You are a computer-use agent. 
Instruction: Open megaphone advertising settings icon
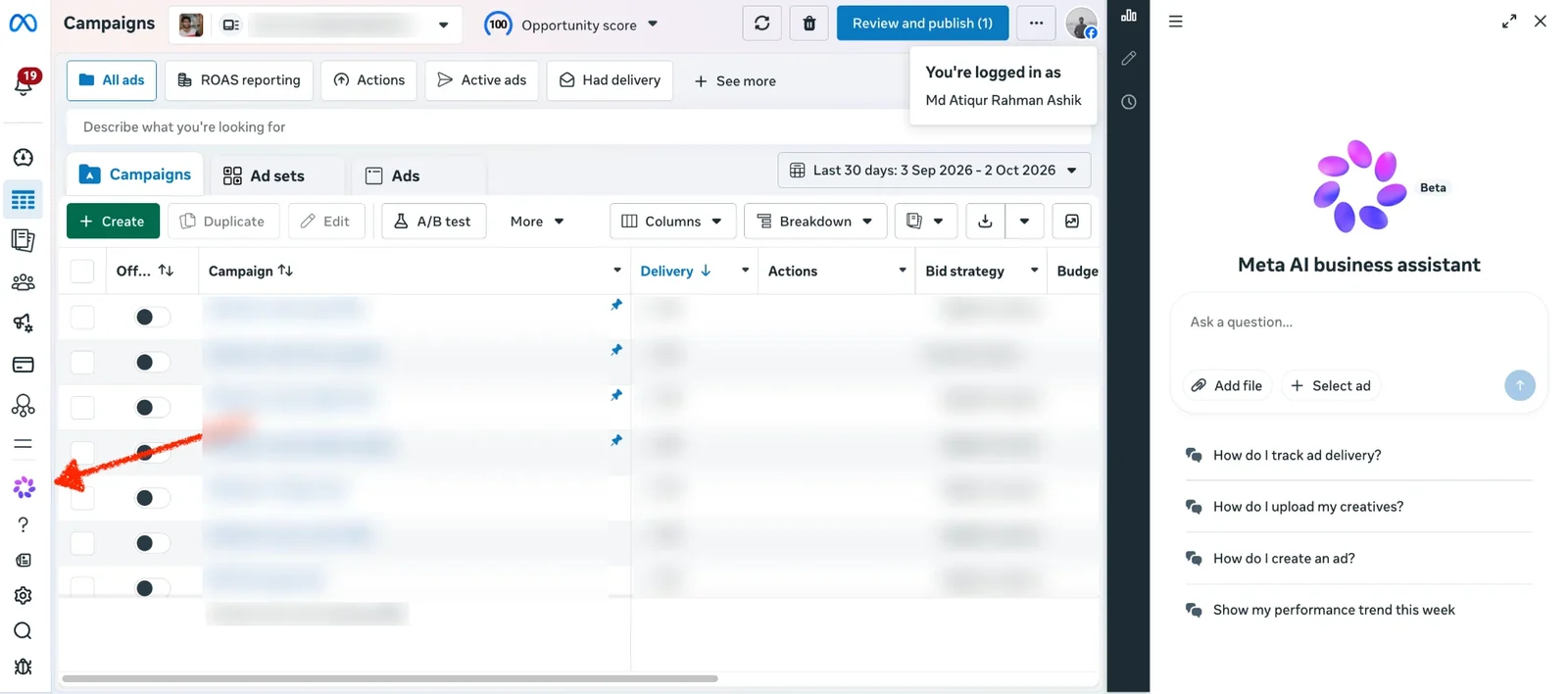coord(23,322)
